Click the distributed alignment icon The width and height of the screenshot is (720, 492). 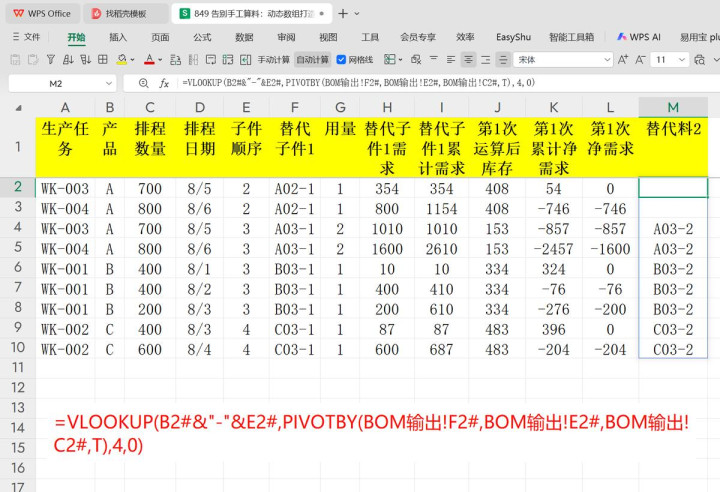503,60
